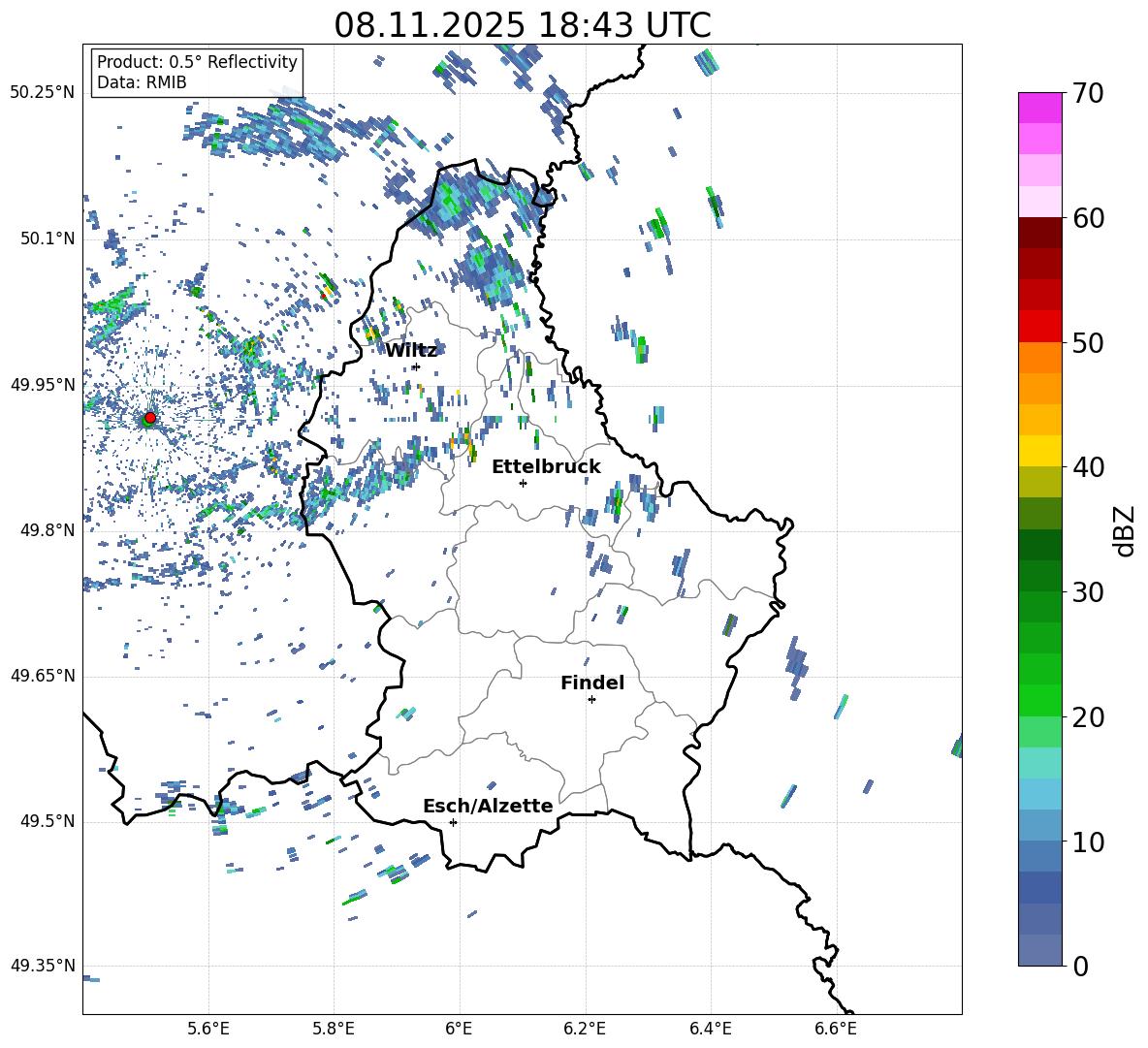Click the colorbar tick label 60
The image size is (1148, 1048).
click(1089, 218)
